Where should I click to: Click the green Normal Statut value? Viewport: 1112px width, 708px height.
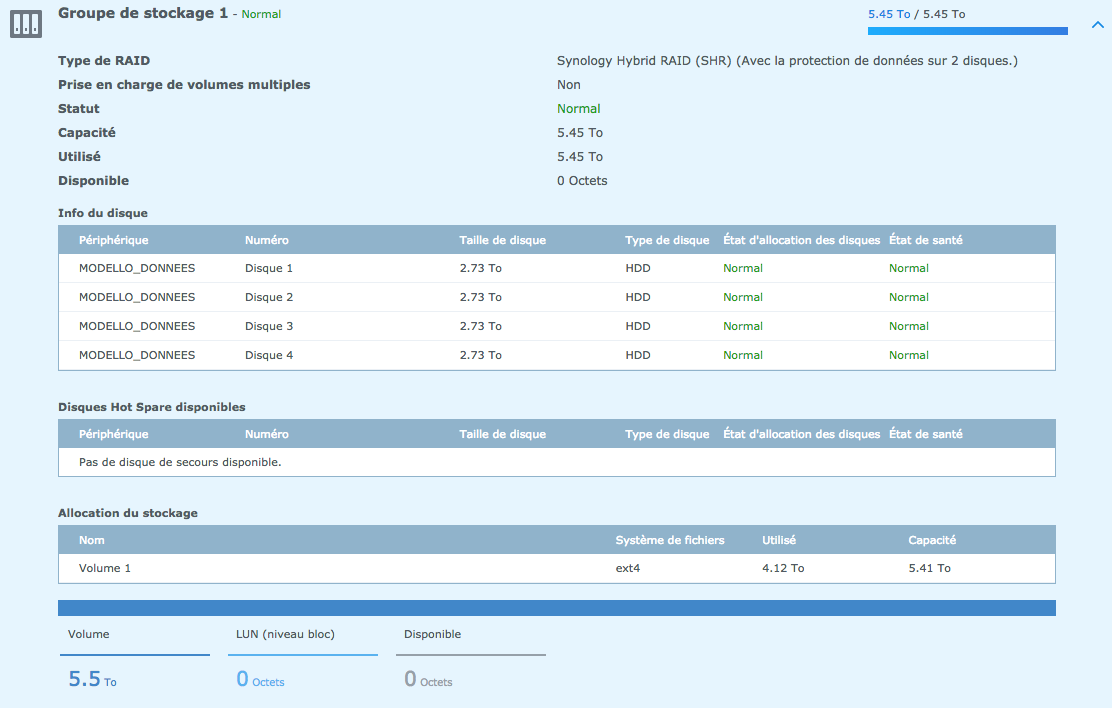pyautogui.click(x=579, y=109)
